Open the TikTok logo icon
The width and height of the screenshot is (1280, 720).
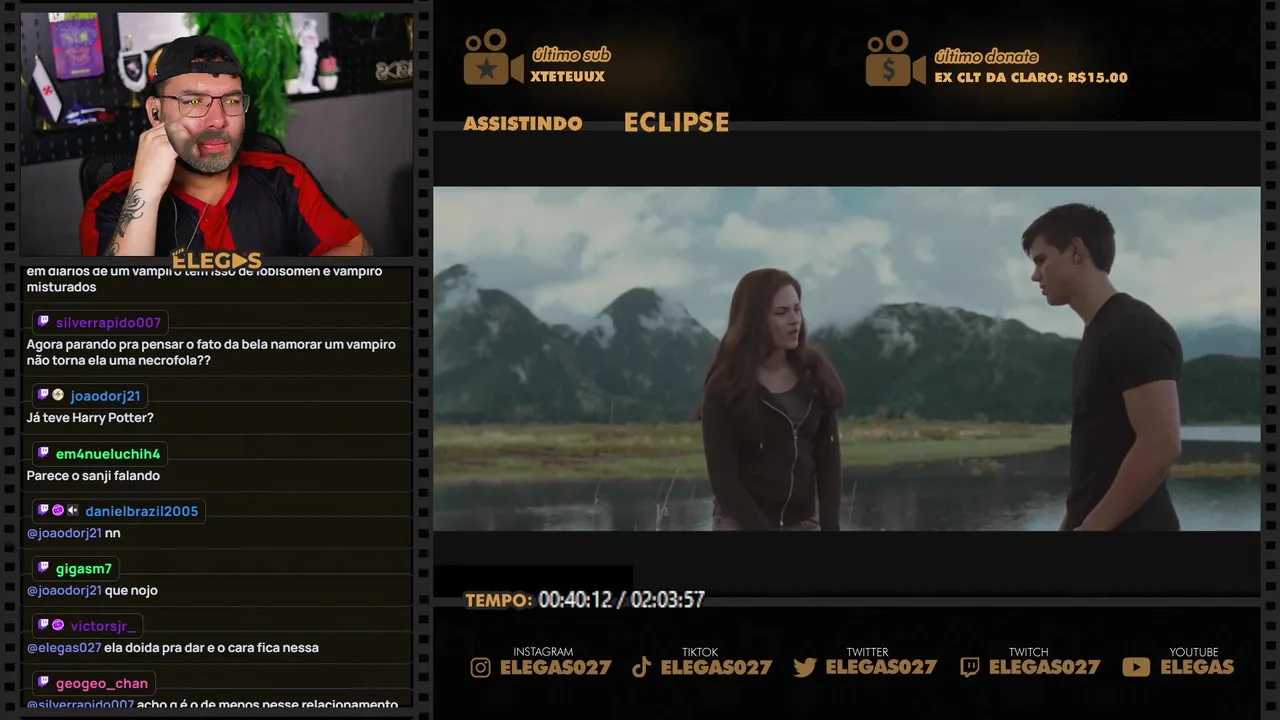coord(642,667)
